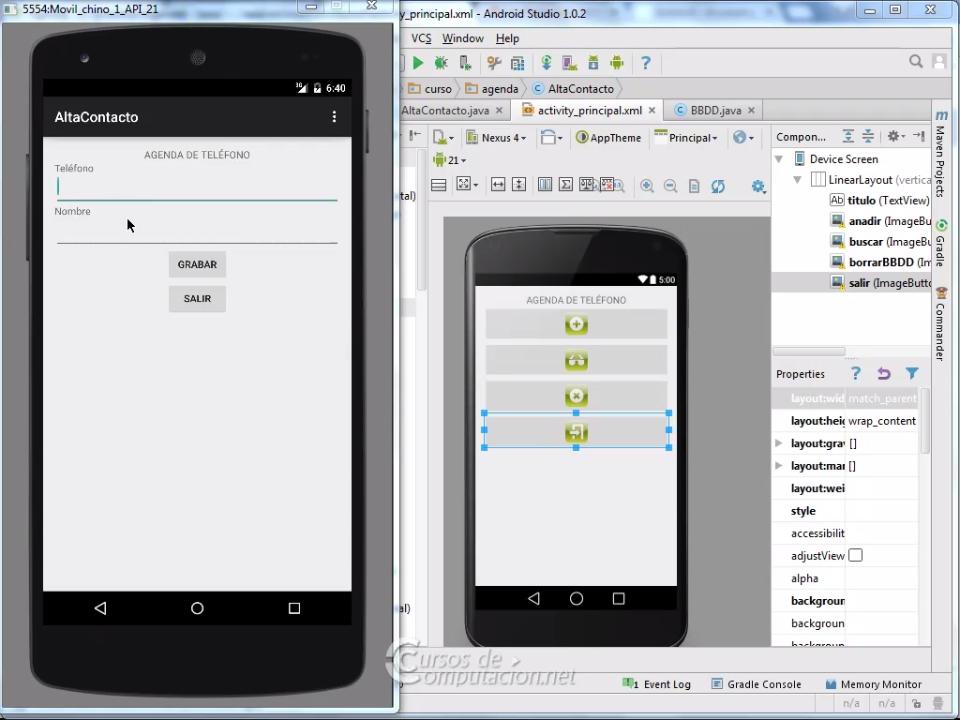Screen dimensions: 960x720
Task: Toggle adjustViewBounds checkbox in Properties
Action: click(855, 555)
